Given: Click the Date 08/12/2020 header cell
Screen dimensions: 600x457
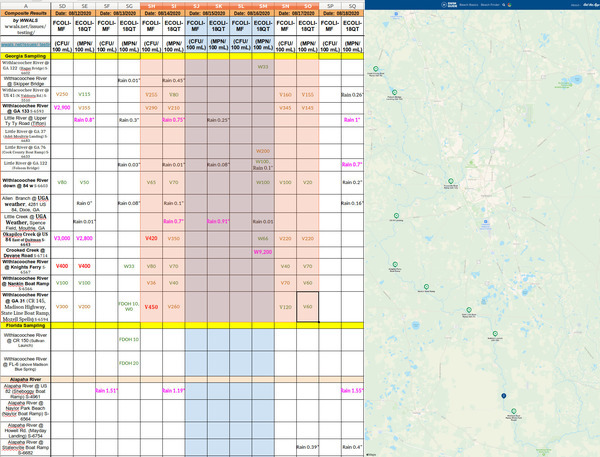Looking at the screenshot, I should click(73, 13).
